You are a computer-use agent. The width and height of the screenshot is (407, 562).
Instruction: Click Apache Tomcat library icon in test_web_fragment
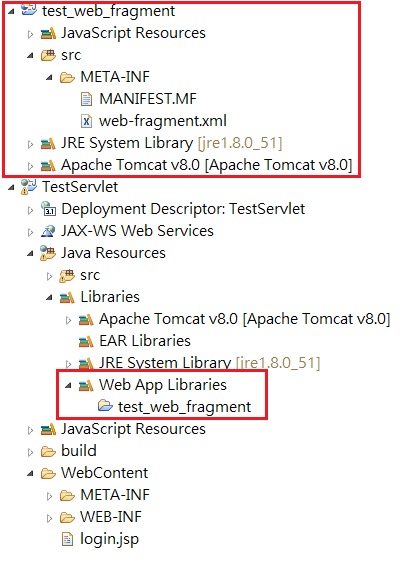point(48,166)
